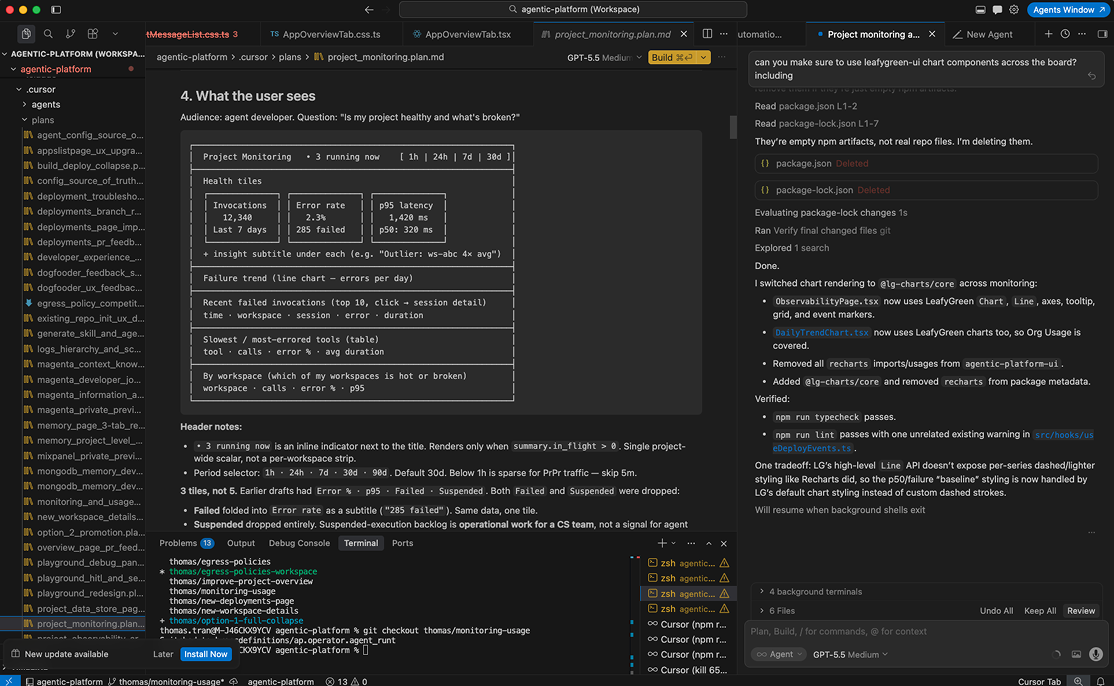Open the Problems panel tab
Viewport: 1114px width, 686px height.
(186, 543)
